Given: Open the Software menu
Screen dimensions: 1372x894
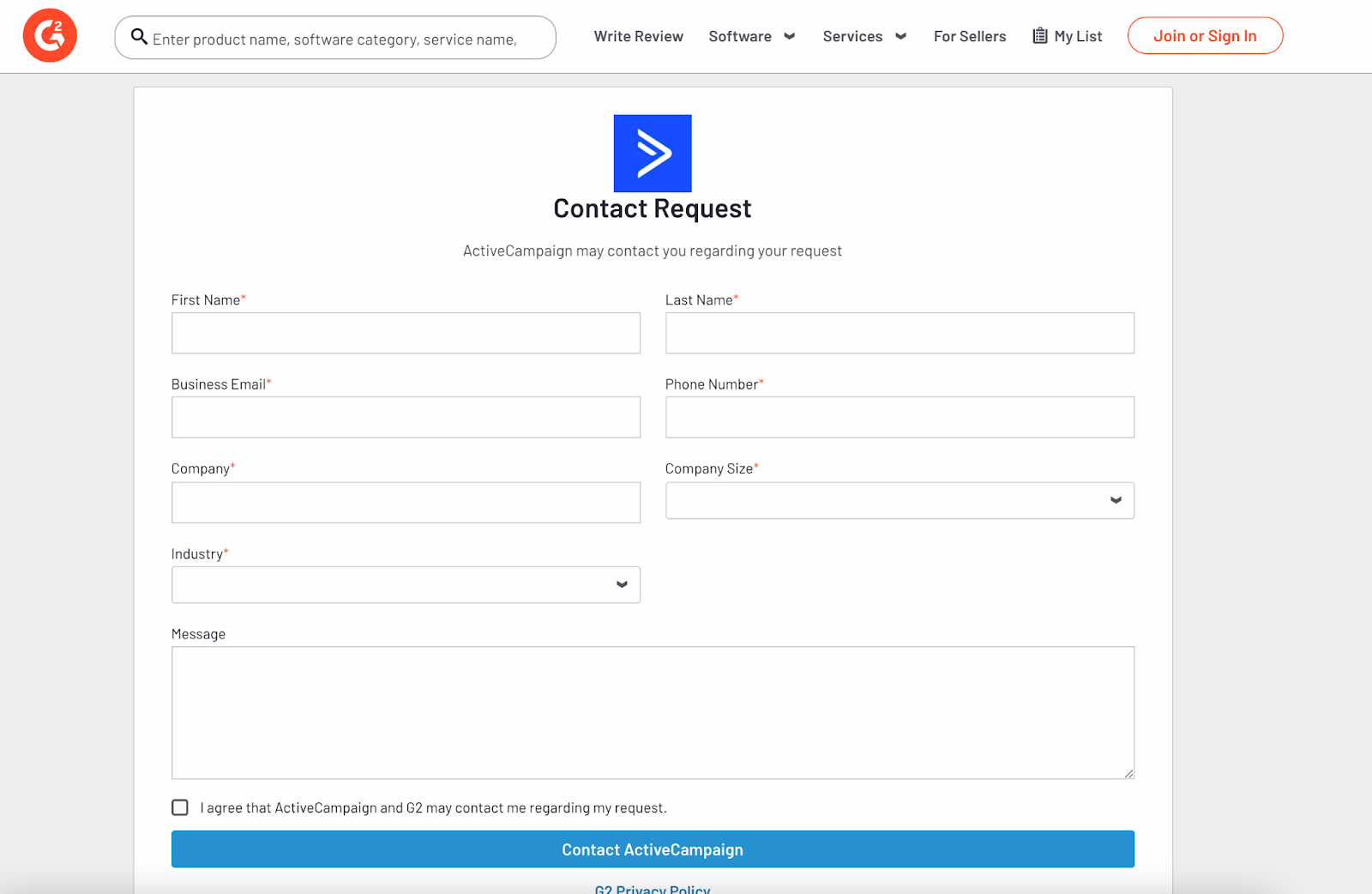Looking at the screenshot, I should pyautogui.click(x=740, y=36).
